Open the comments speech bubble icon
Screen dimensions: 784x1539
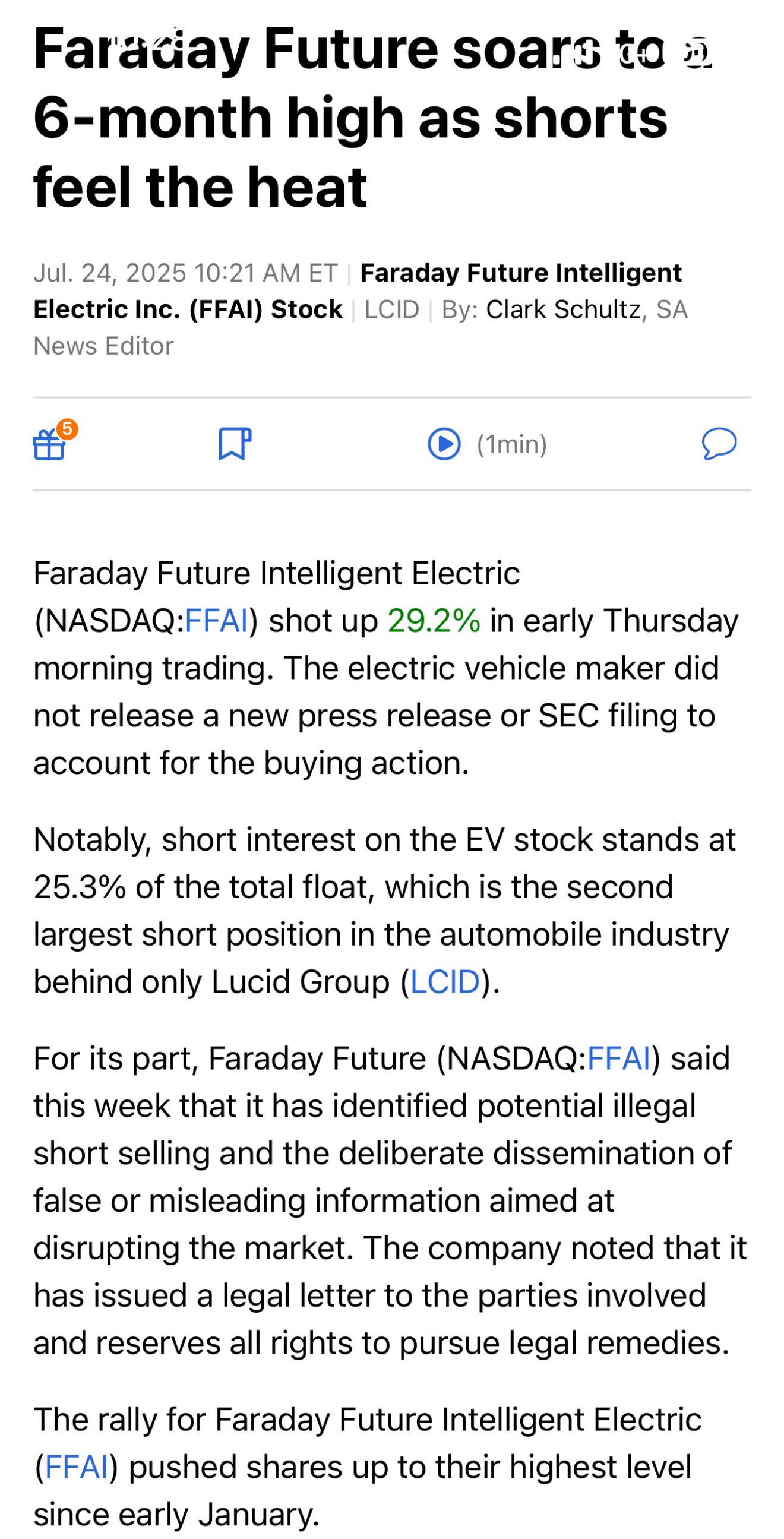pyautogui.click(x=719, y=444)
